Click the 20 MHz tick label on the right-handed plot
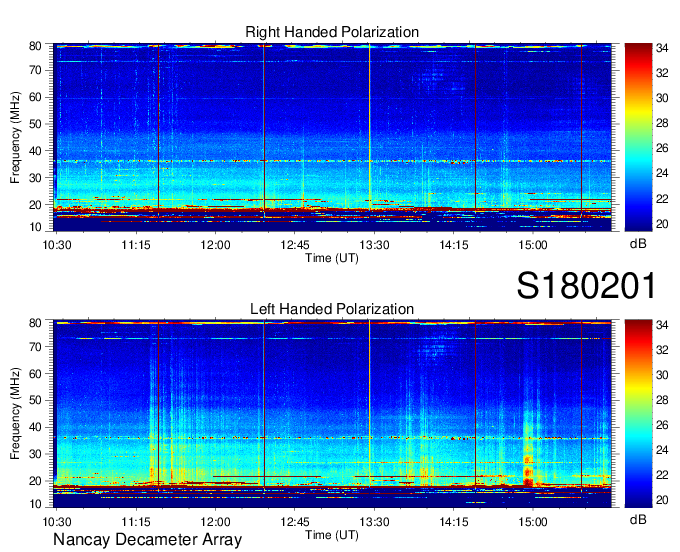The image size is (680, 552). tap(35, 205)
